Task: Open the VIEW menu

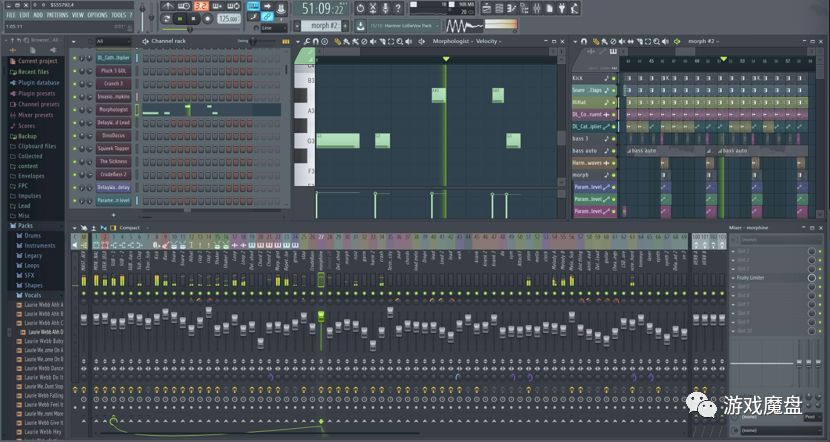Action: (78, 15)
